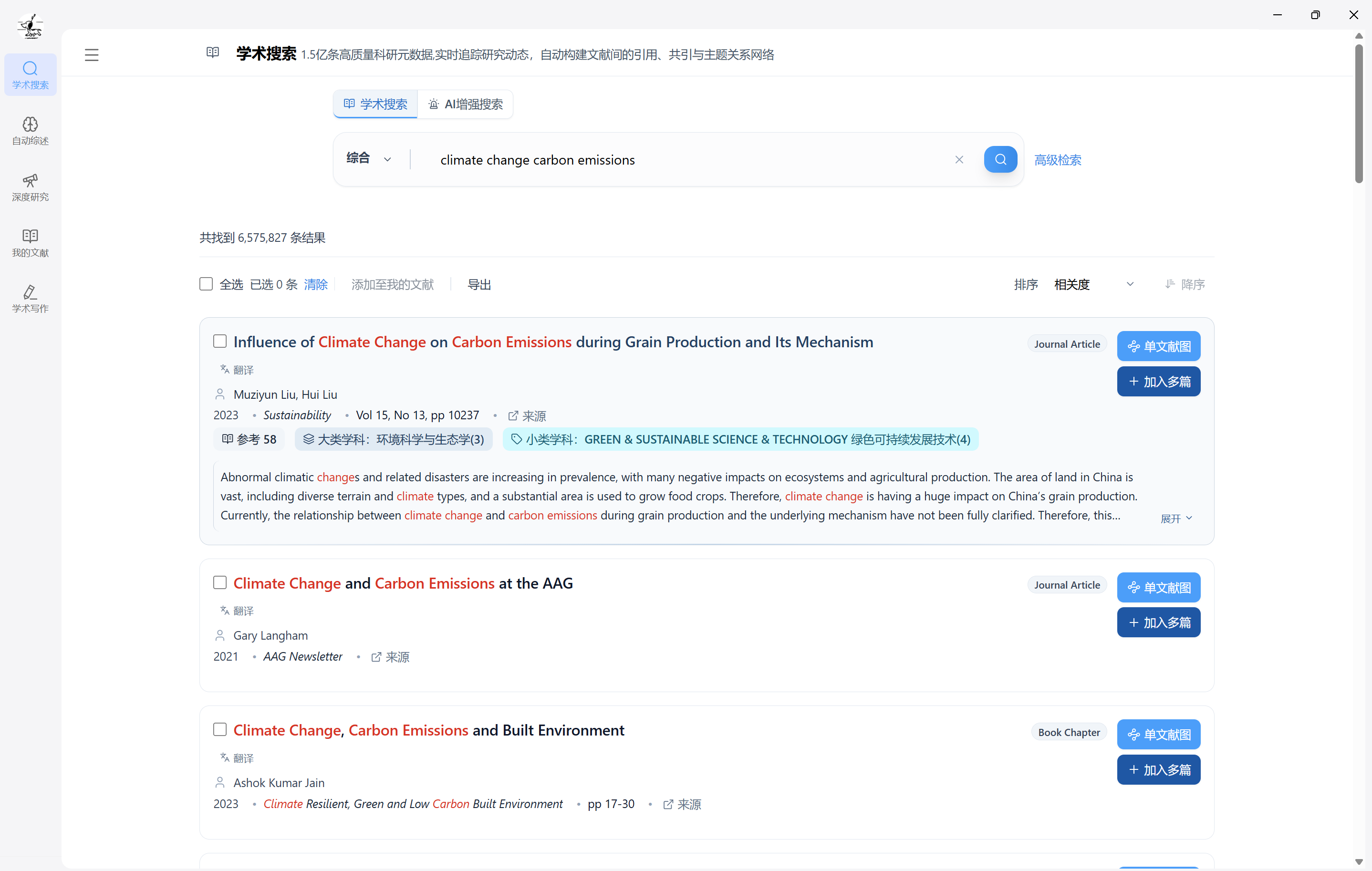Check the first article's selection checkbox
Image resolution: width=1372 pixels, height=871 pixels.
pyautogui.click(x=220, y=341)
